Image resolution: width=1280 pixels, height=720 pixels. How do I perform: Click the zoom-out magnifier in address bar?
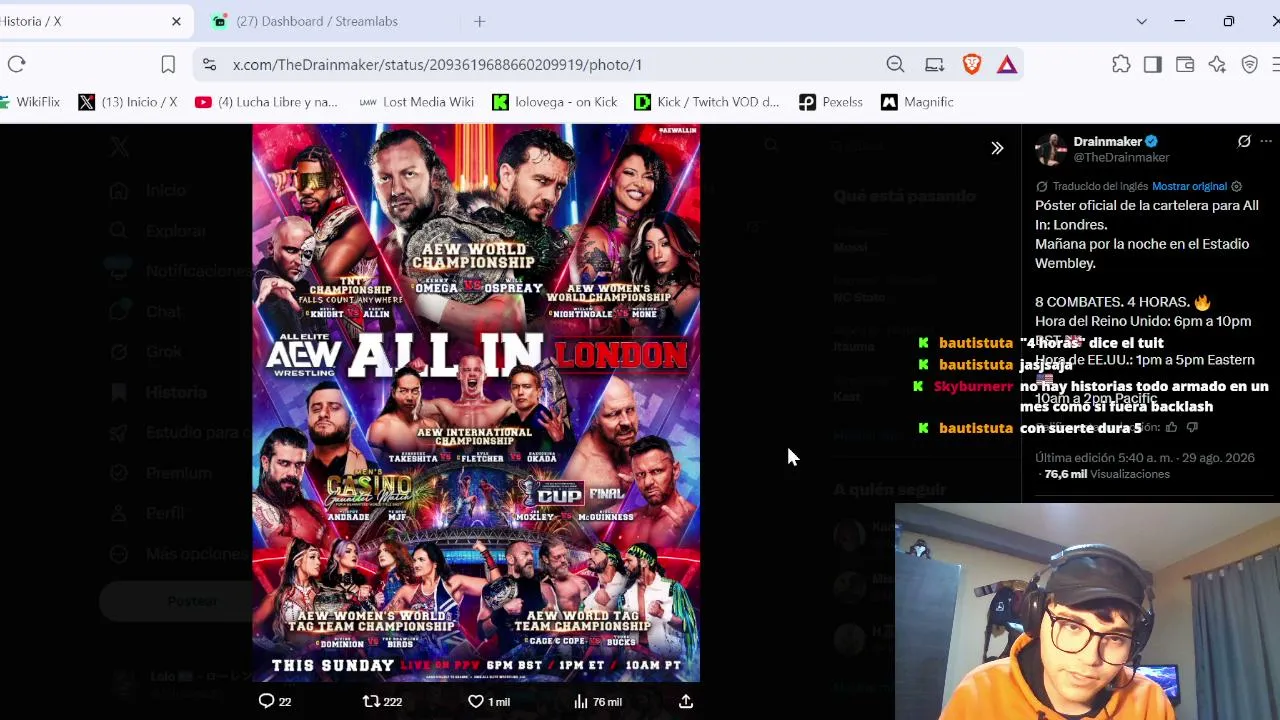895,64
